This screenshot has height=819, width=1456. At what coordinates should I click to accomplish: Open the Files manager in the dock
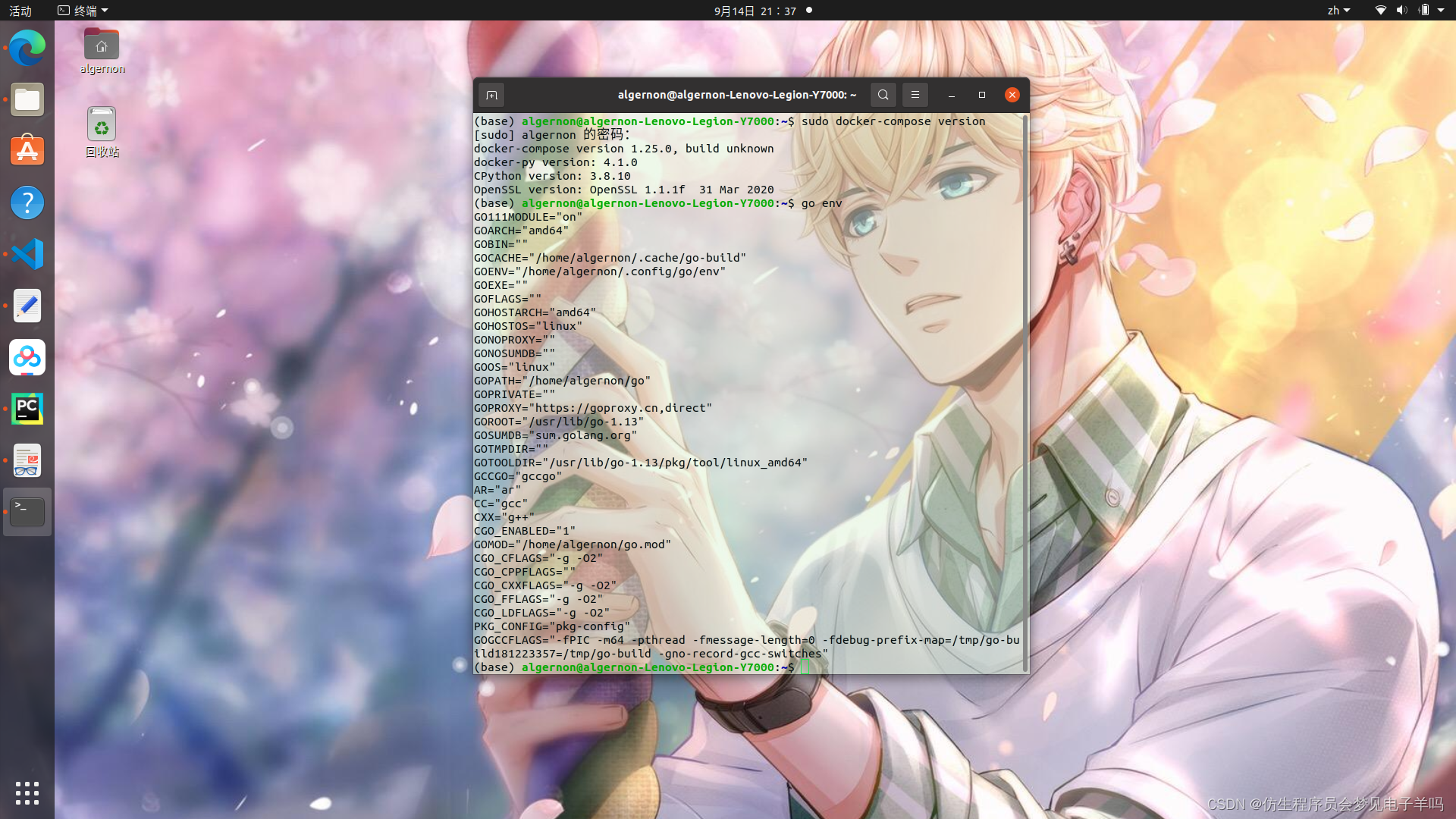27,100
